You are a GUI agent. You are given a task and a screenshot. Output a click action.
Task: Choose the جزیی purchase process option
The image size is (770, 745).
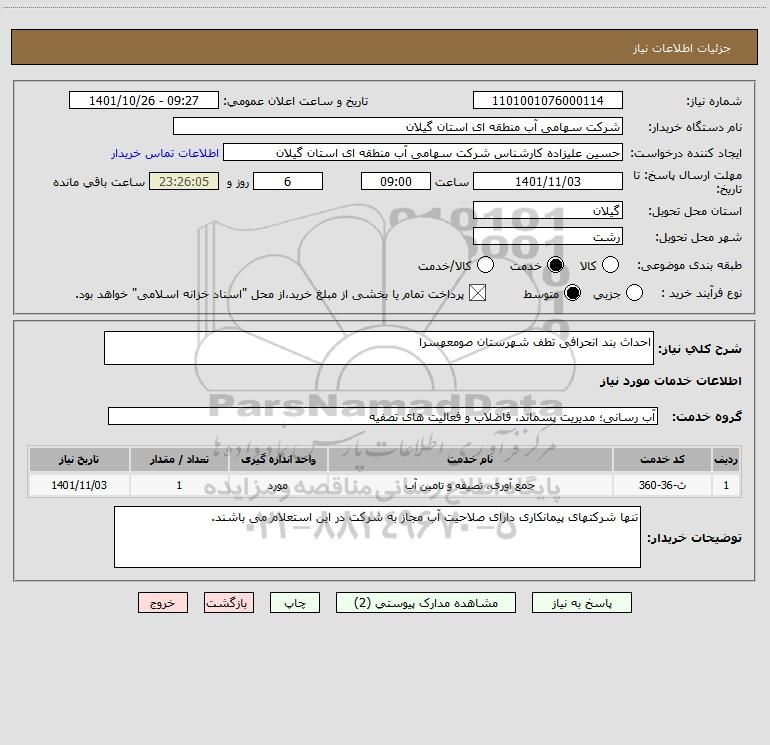coord(634,293)
